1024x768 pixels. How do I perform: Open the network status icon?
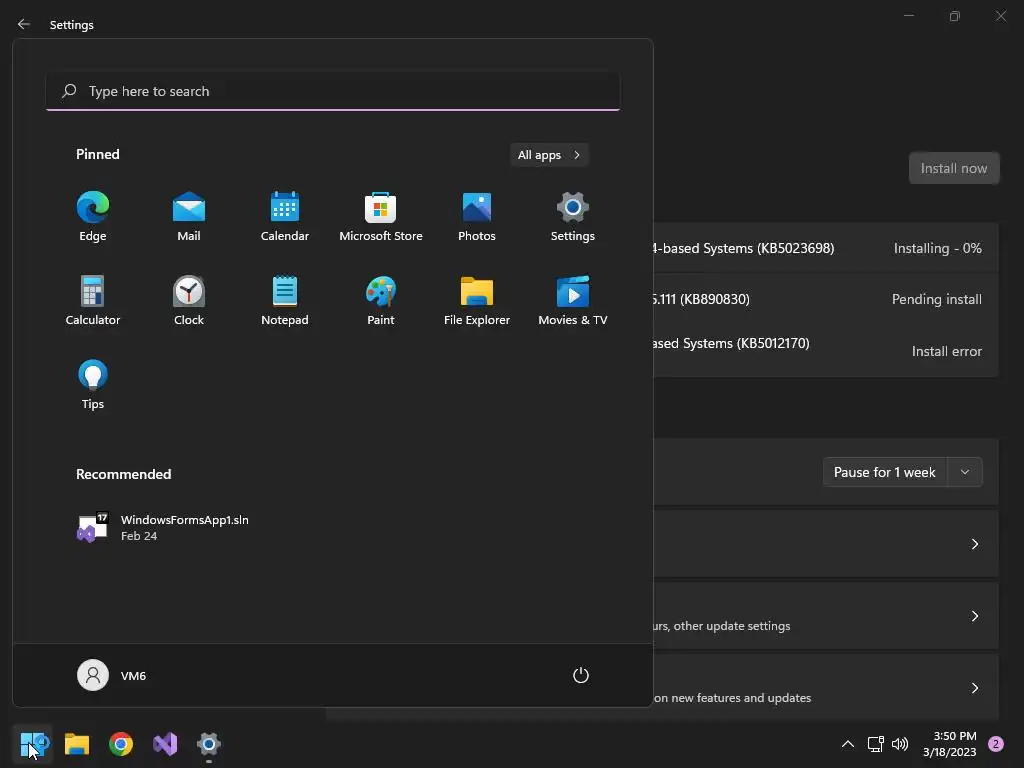876,744
